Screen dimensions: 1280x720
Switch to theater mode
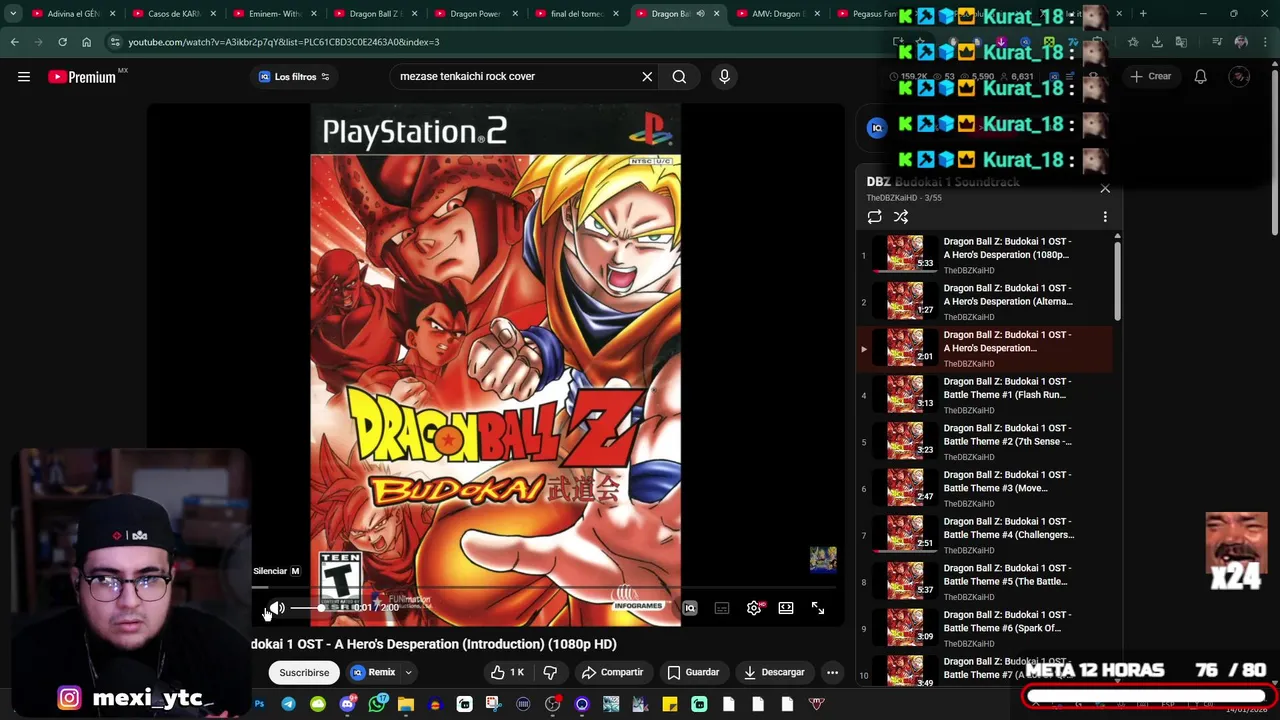pyautogui.click(x=786, y=608)
